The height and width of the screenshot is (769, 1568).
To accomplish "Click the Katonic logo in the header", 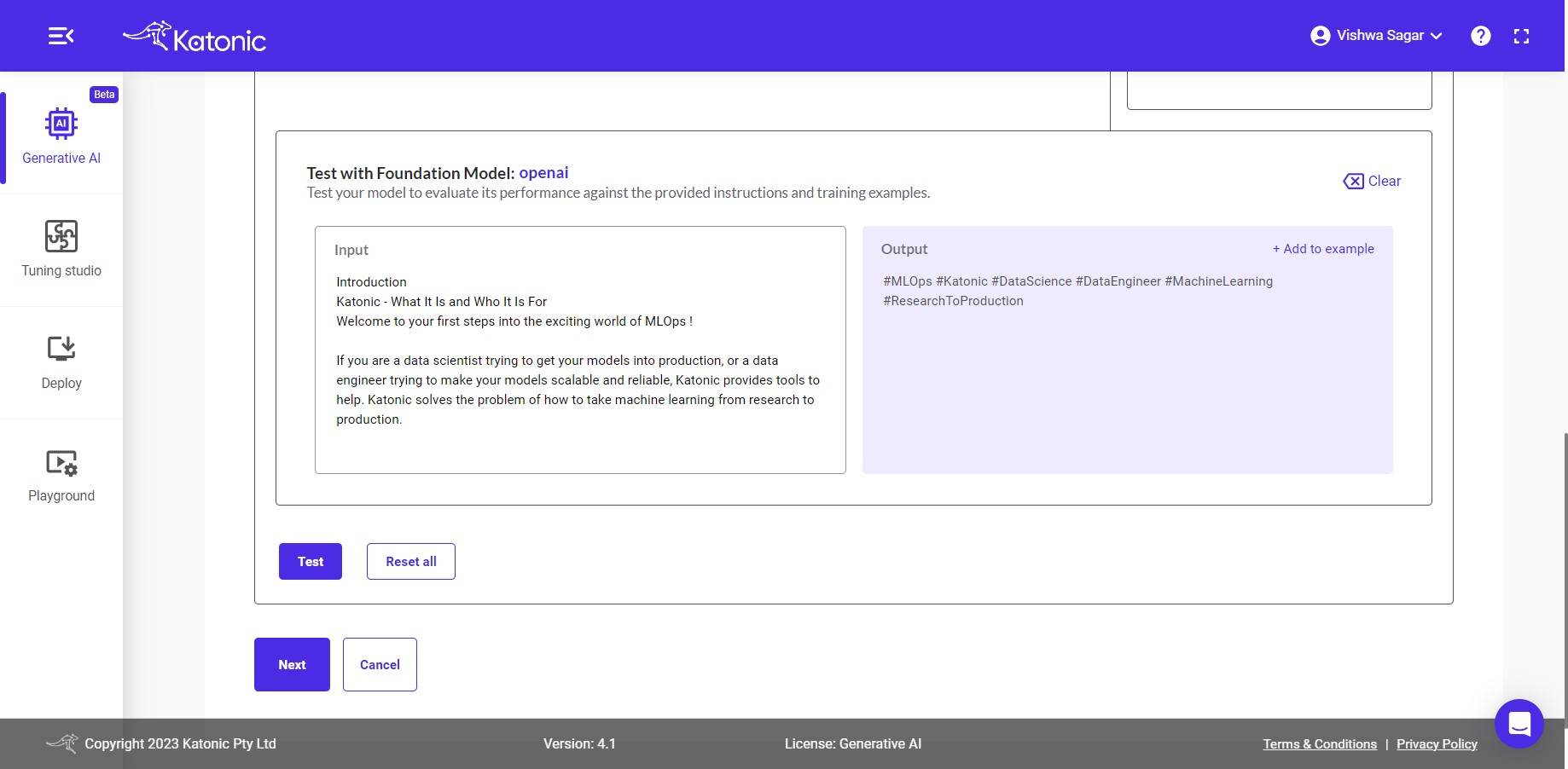I will point(195,37).
